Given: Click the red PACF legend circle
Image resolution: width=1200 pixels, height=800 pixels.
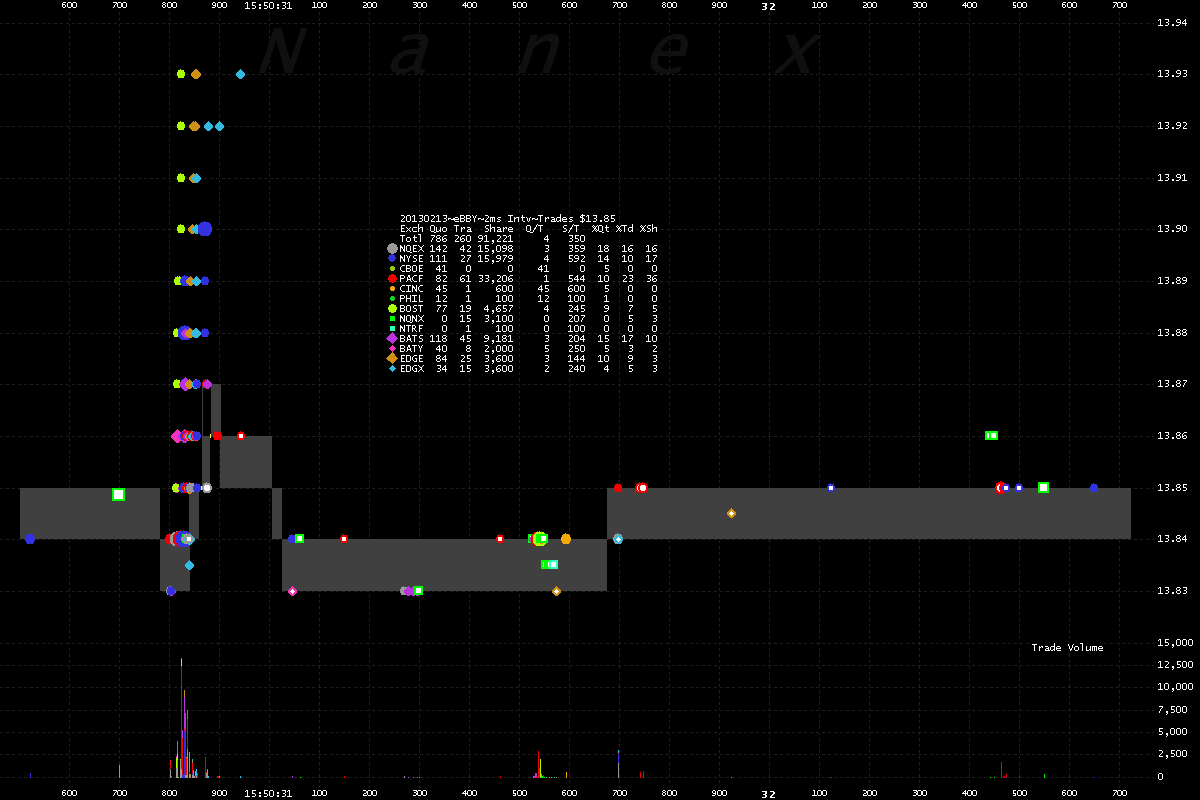Looking at the screenshot, I should (392, 278).
